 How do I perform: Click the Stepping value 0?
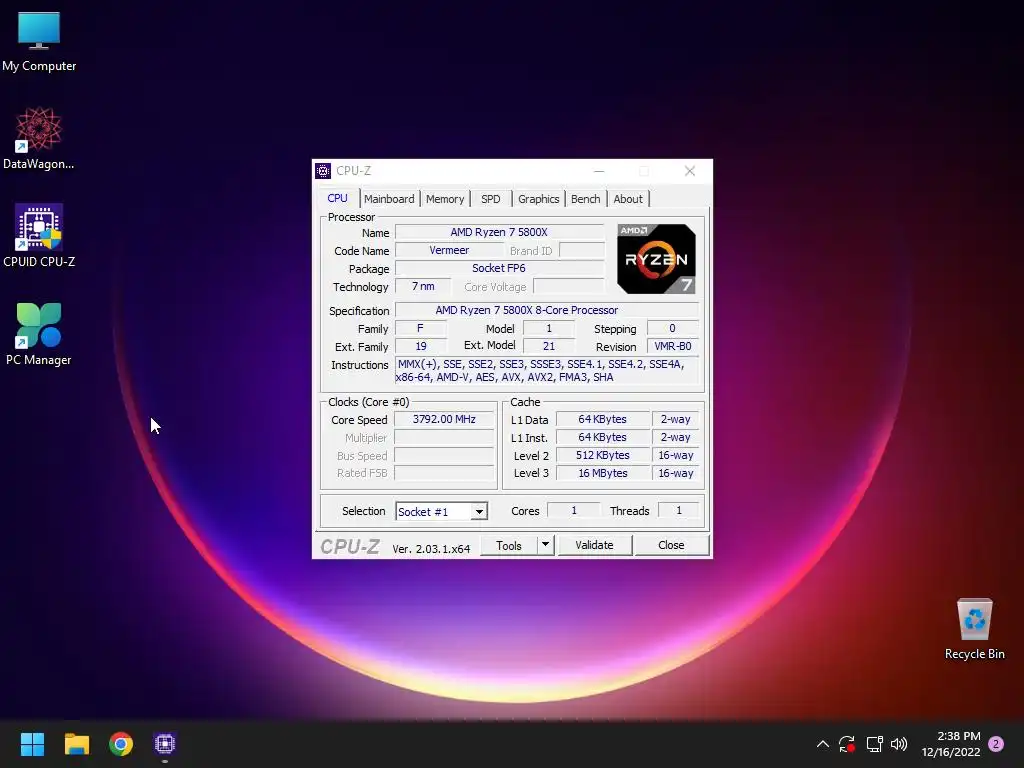(x=673, y=328)
